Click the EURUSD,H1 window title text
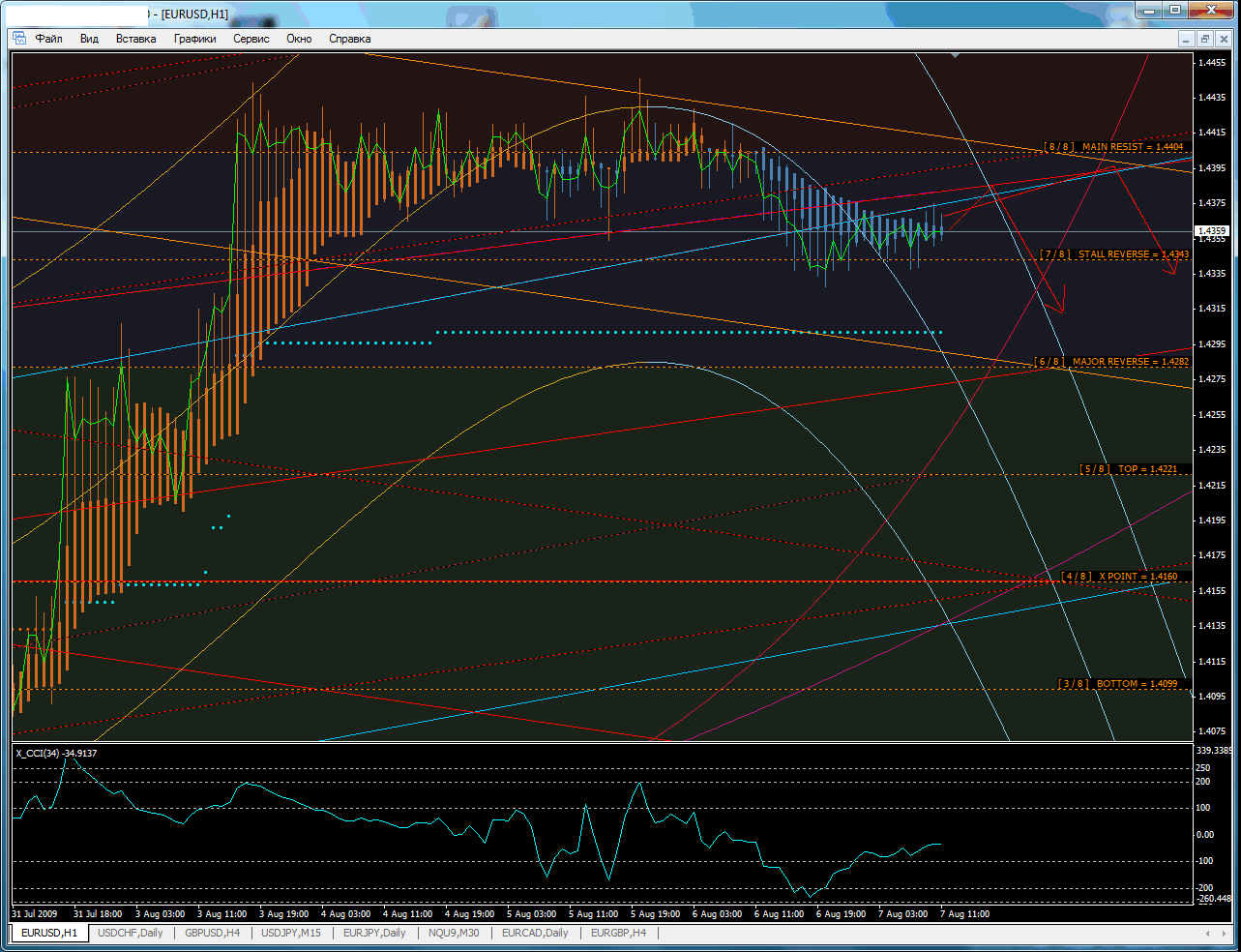Image resolution: width=1241 pixels, height=952 pixels. tap(194, 15)
